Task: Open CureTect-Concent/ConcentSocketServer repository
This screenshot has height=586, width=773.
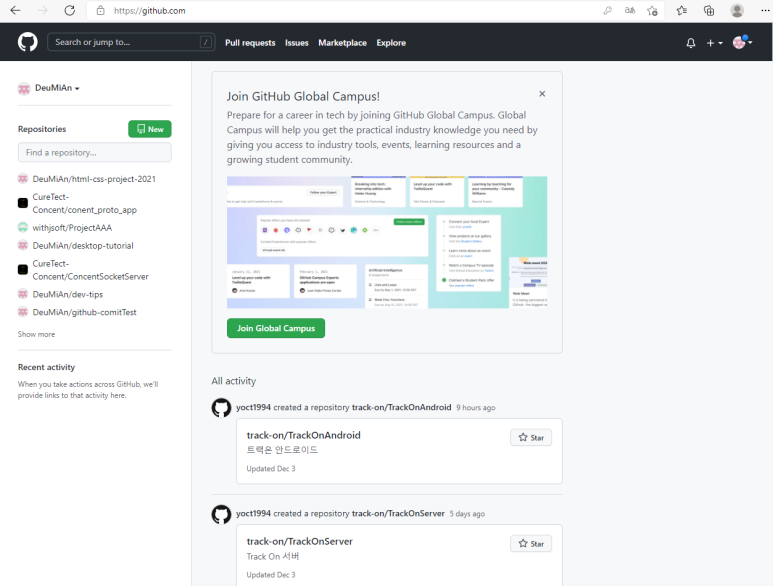Action: (90, 270)
